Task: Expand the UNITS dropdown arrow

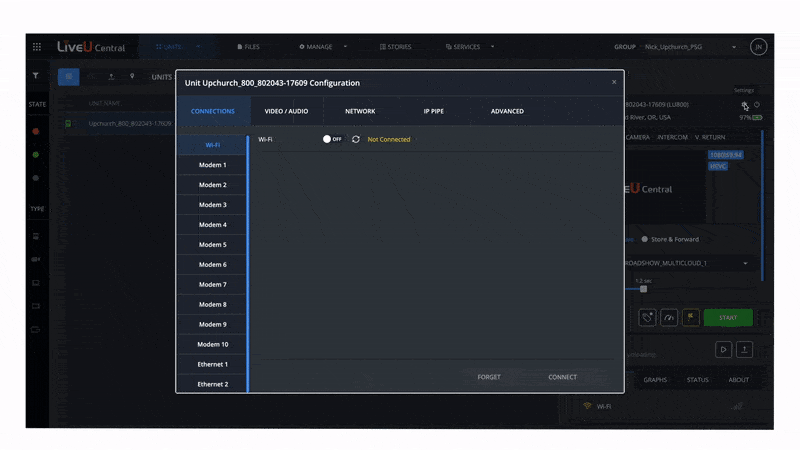Action: (198, 47)
